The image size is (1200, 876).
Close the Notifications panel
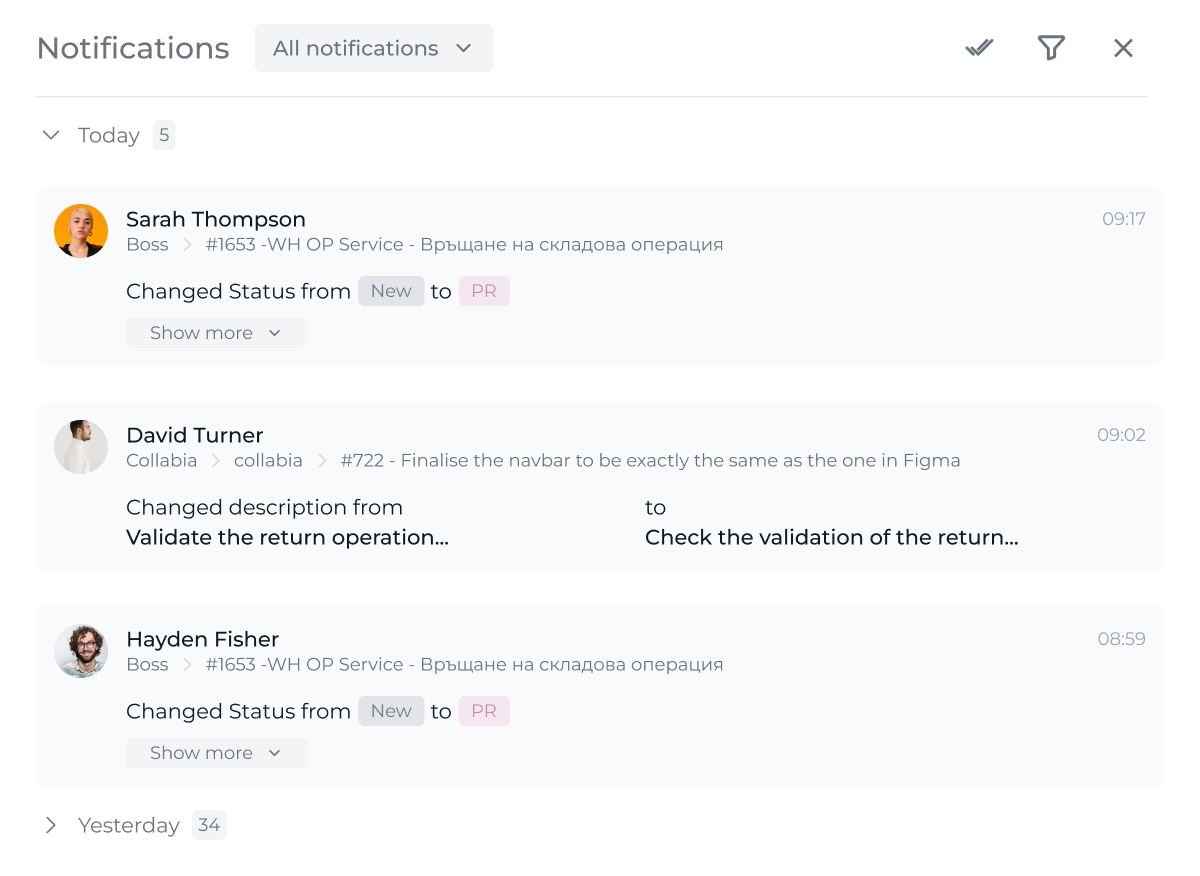(x=1123, y=47)
